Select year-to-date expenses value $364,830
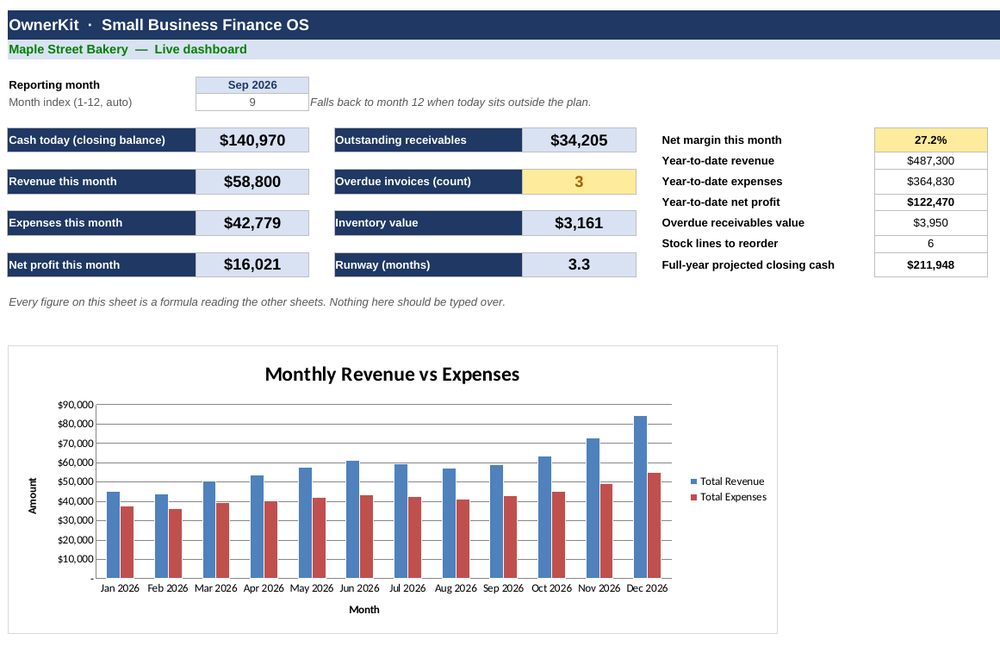 click(930, 181)
